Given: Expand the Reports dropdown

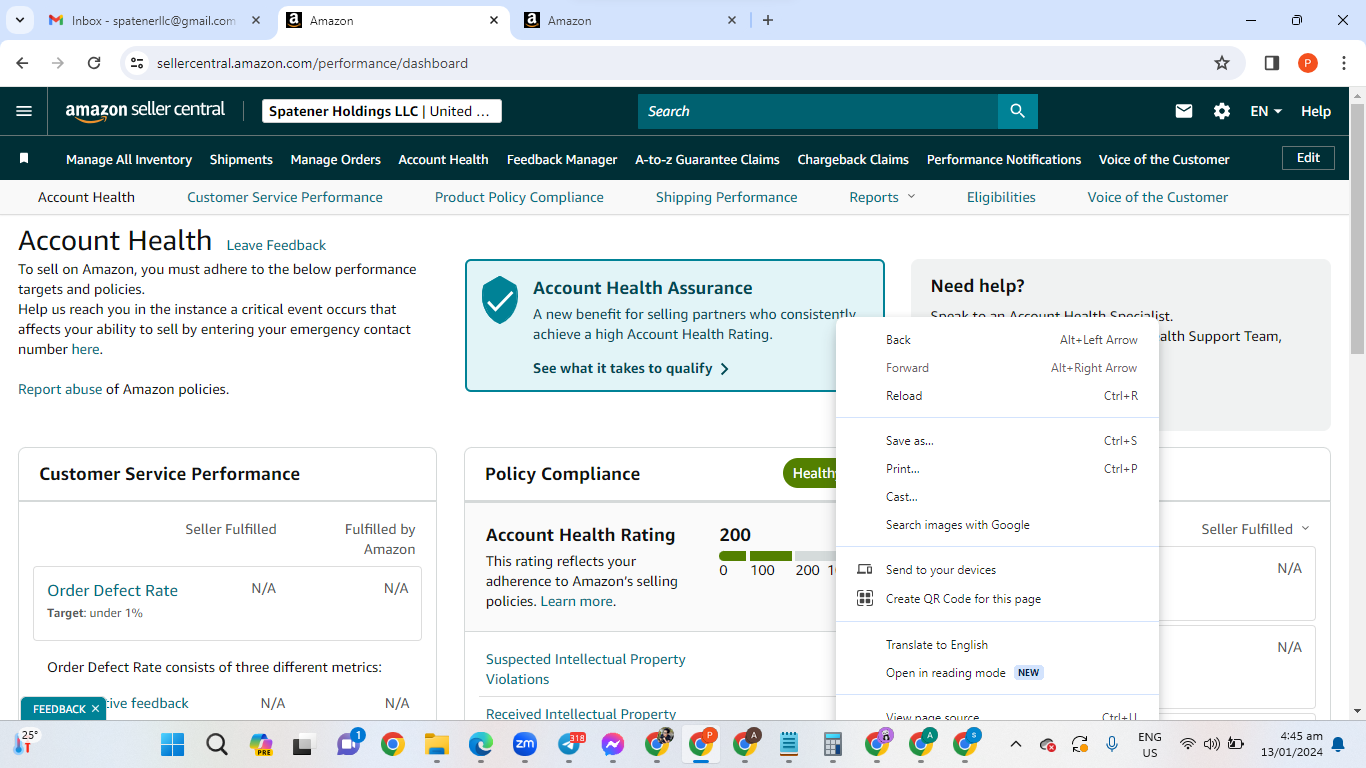Looking at the screenshot, I should coord(882,197).
